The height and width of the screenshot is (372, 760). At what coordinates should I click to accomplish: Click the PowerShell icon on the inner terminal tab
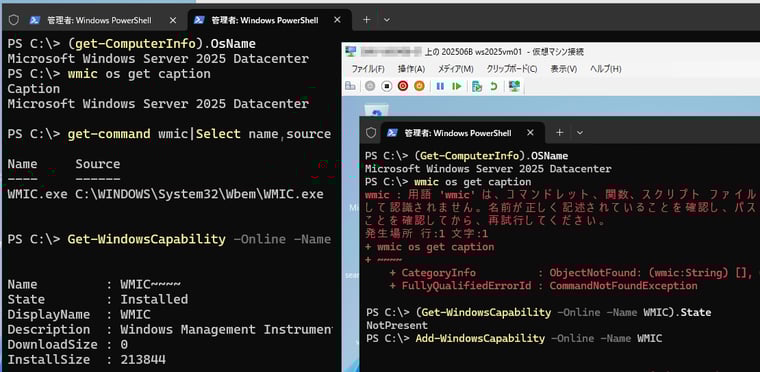click(392, 132)
